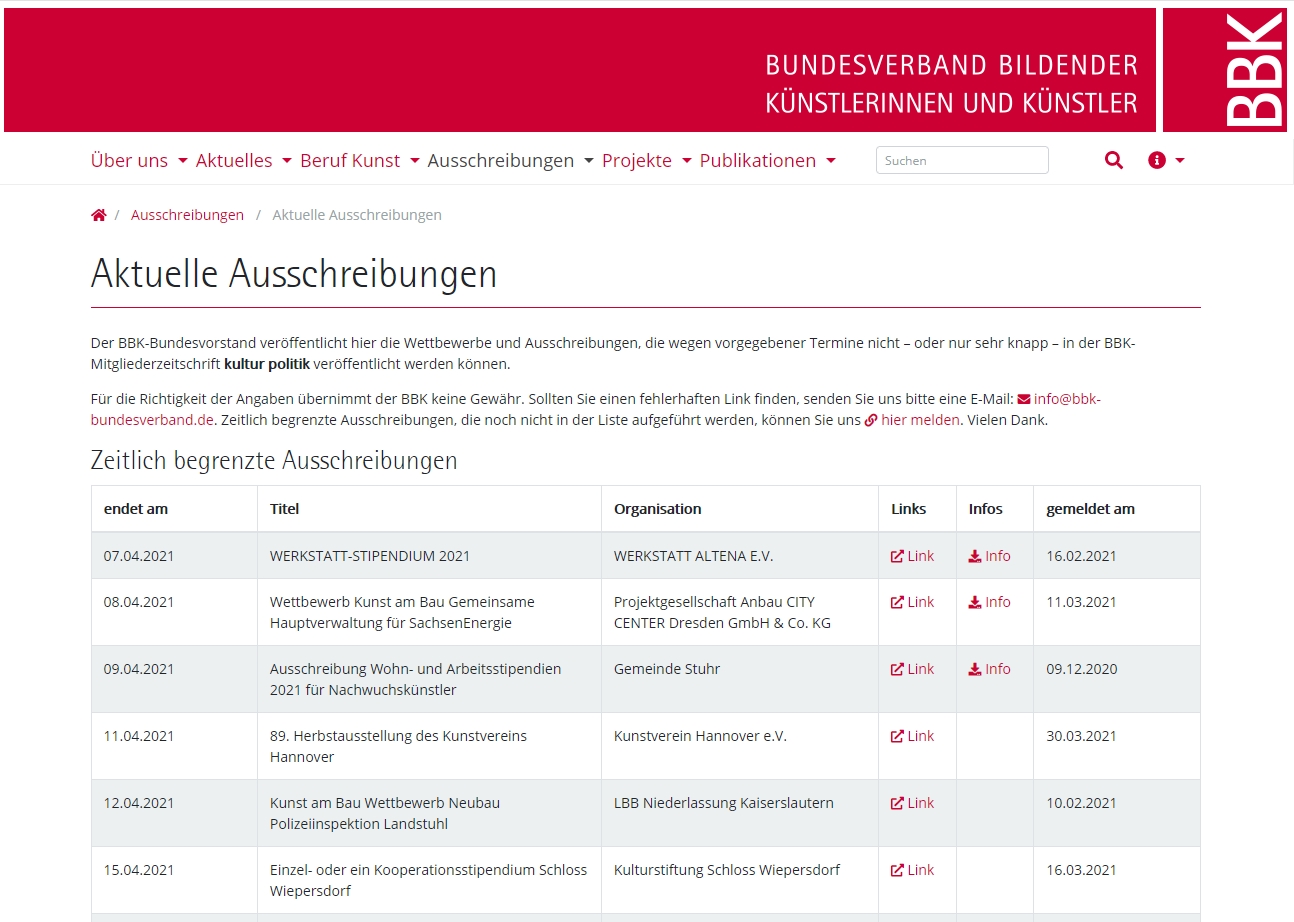
Task: Focus the Suchen search field
Action: pyautogui.click(x=962, y=160)
